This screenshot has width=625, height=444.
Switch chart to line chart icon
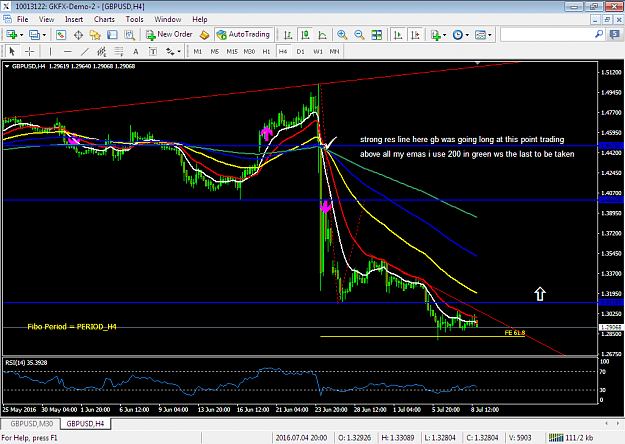coord(322,35)
